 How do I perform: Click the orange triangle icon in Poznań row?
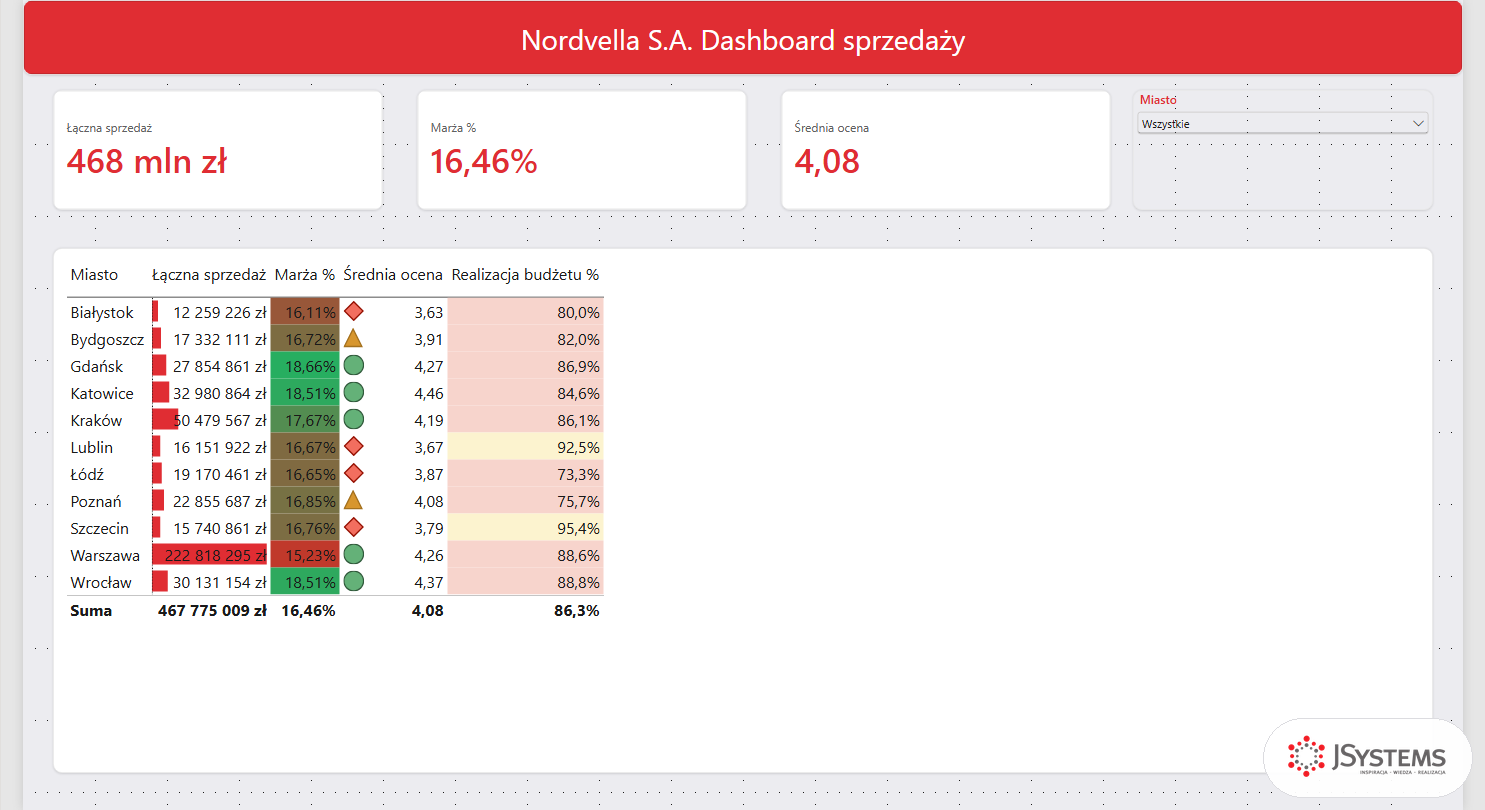353,500
